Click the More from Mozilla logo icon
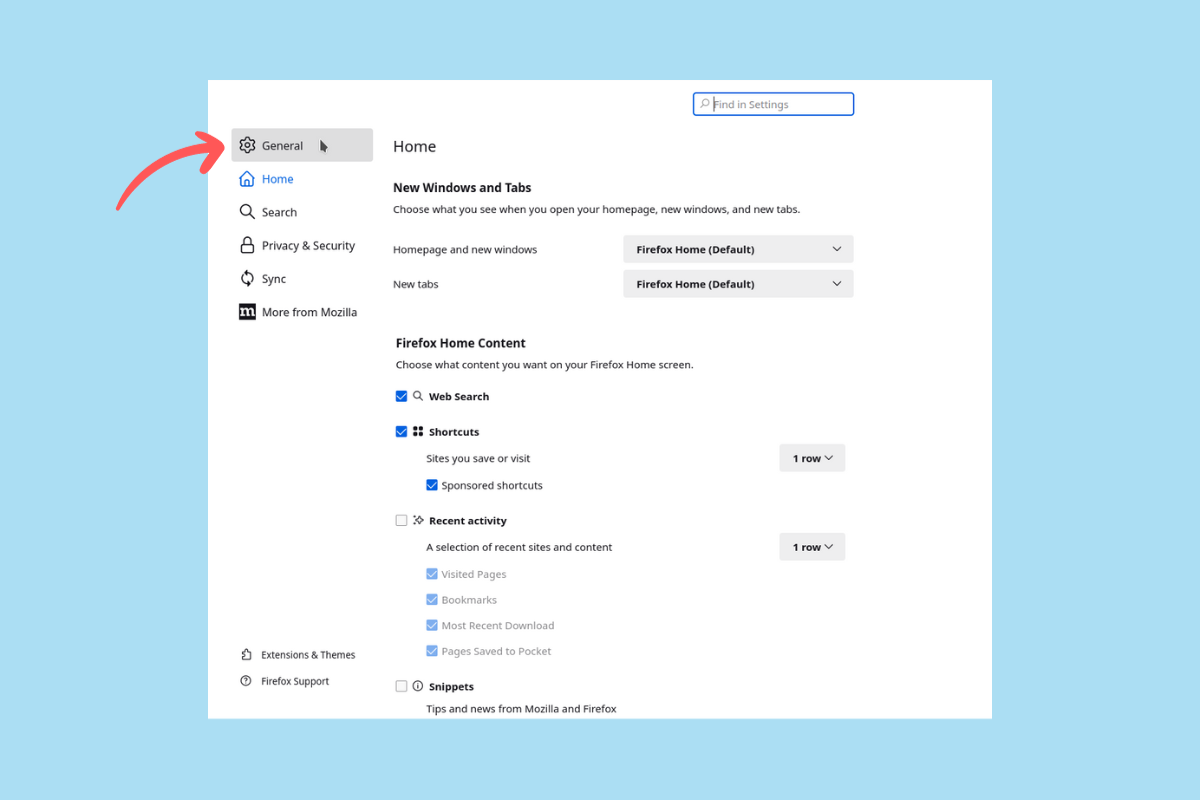This screenshot has height=800, width=1200. (247, 311)
